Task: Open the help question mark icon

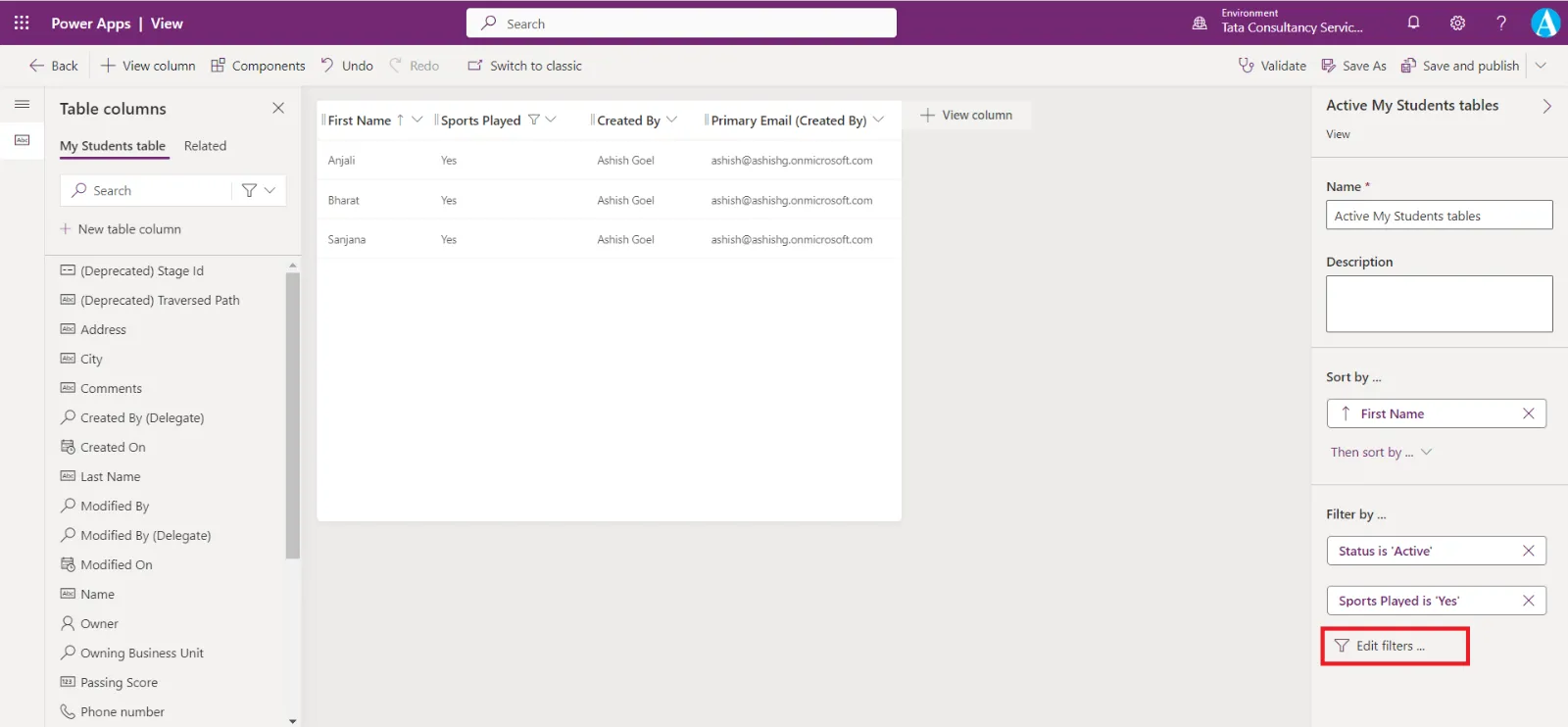Action: click(x=1501, y=23)
